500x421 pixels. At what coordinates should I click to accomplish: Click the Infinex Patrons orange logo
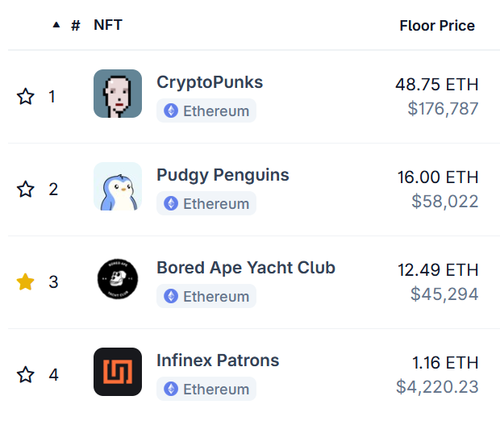coord(118,372)
